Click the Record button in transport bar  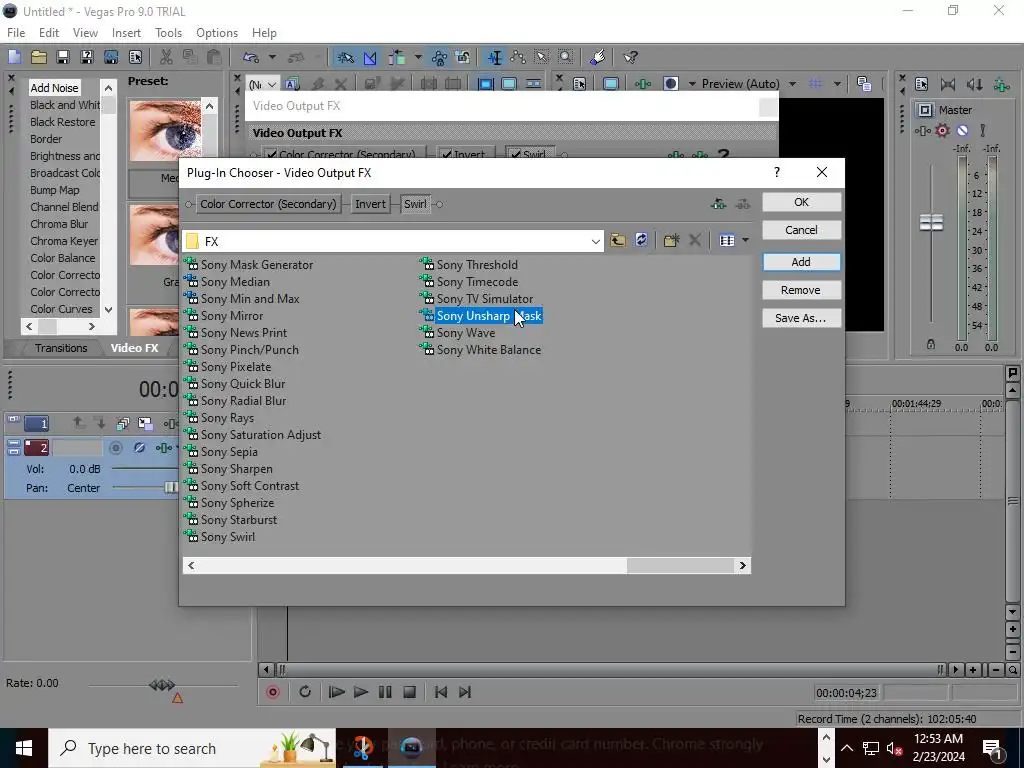pos(273,692)
